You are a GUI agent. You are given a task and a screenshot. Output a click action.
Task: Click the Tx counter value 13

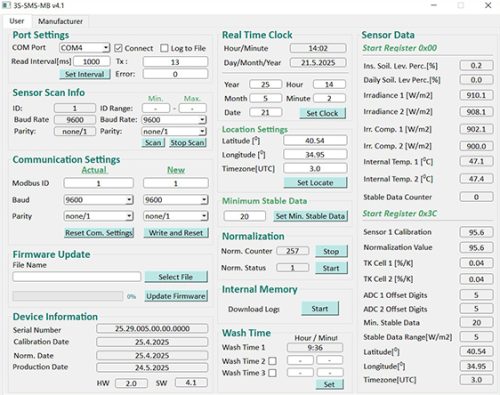coord(175,62)
